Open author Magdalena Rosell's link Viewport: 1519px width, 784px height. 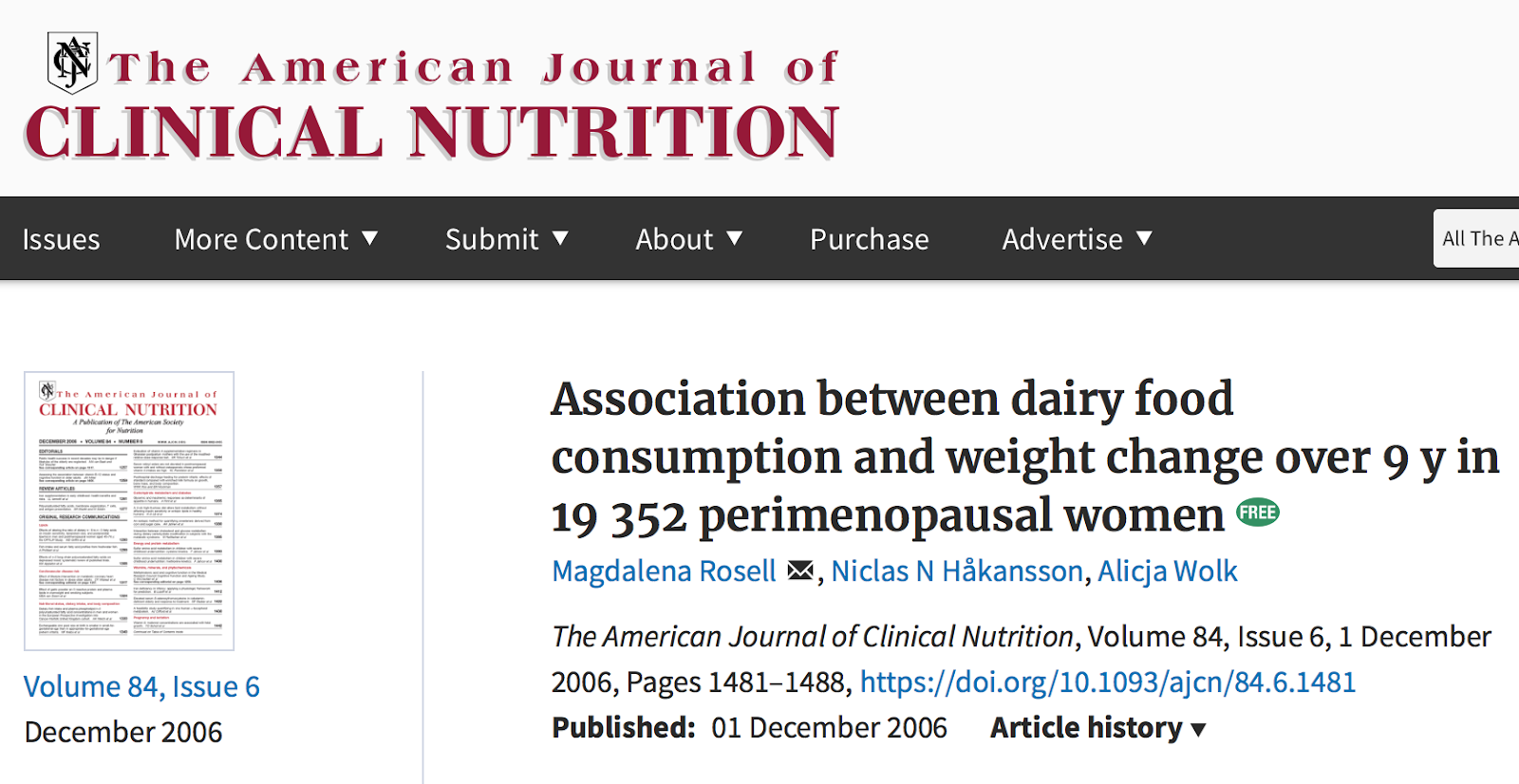(664, 571)
